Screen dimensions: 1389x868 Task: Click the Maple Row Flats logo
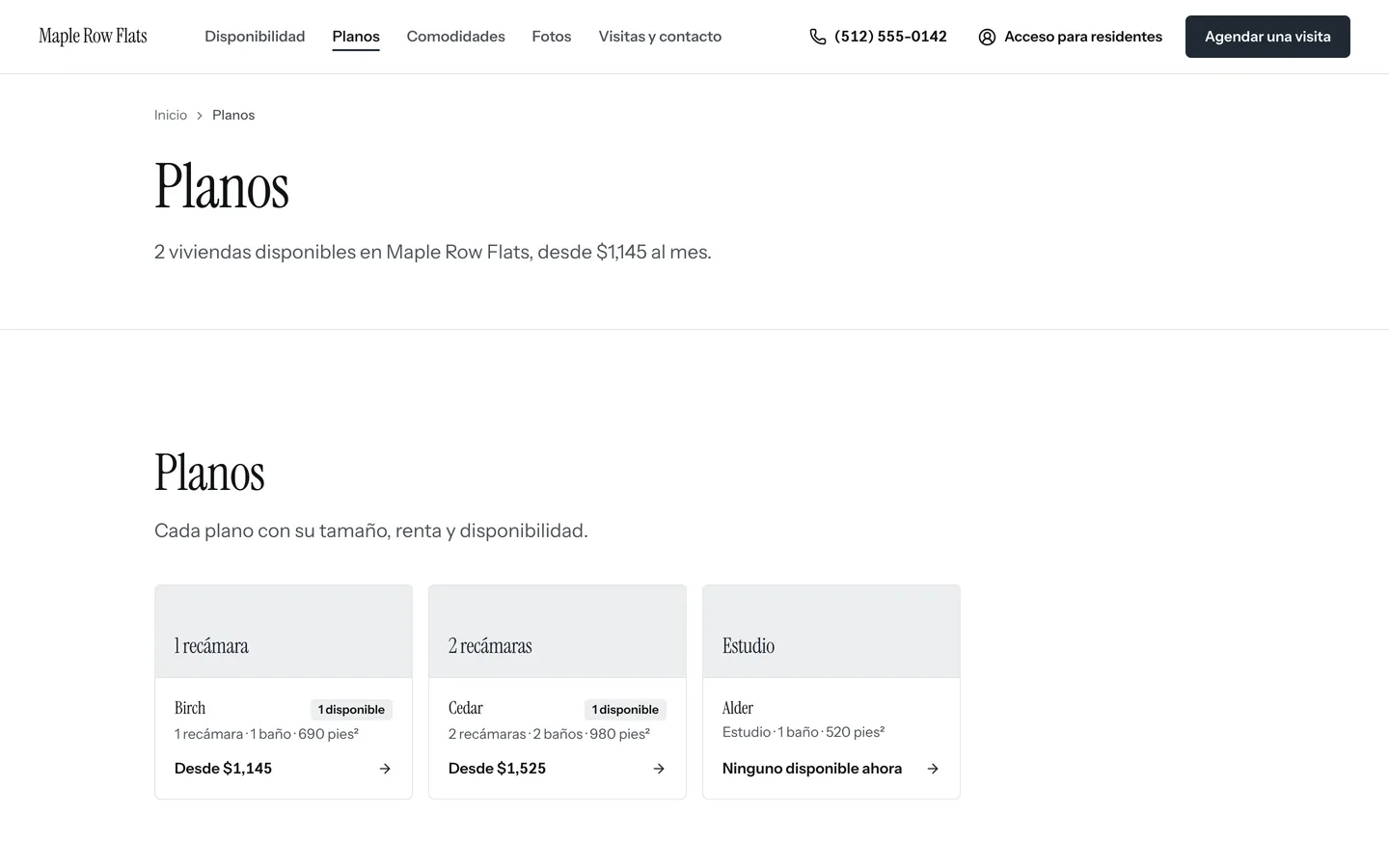pyautogui.click(x=94, y=37)
